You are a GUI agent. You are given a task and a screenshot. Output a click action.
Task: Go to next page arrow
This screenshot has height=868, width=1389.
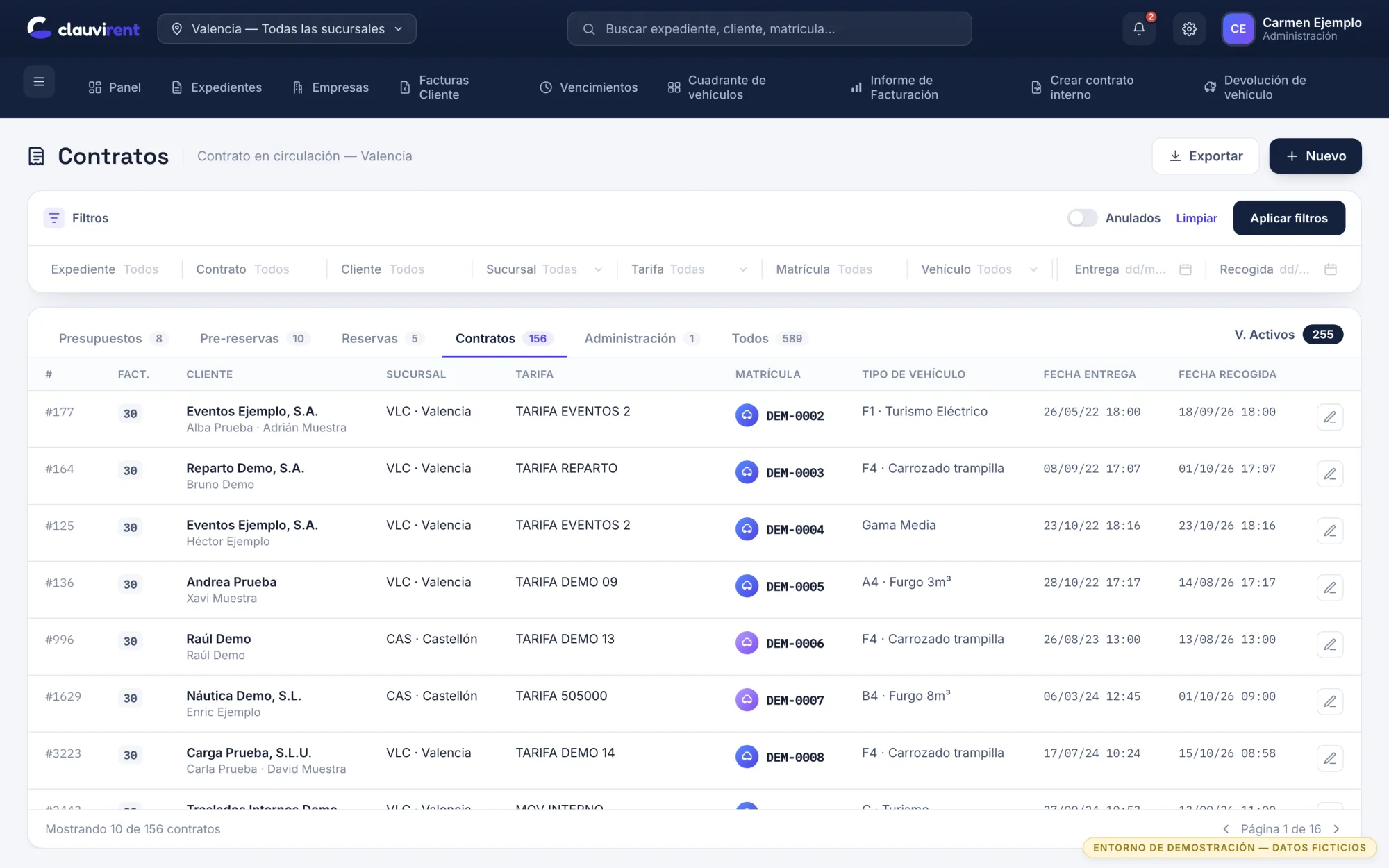(1336, 829)
